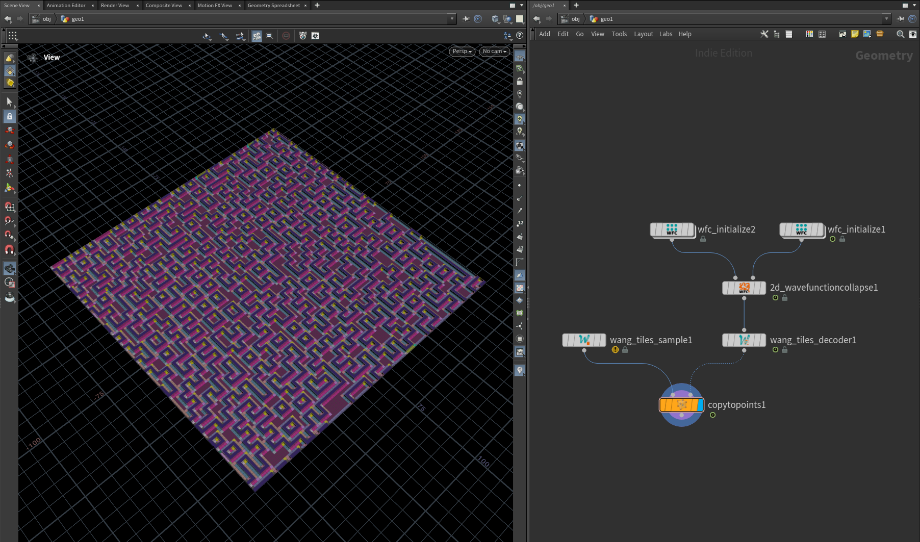This screenshot has height=542, width=920.
Task: Select the wfc_initialize2 node
Action: click(x=672, y=230)
